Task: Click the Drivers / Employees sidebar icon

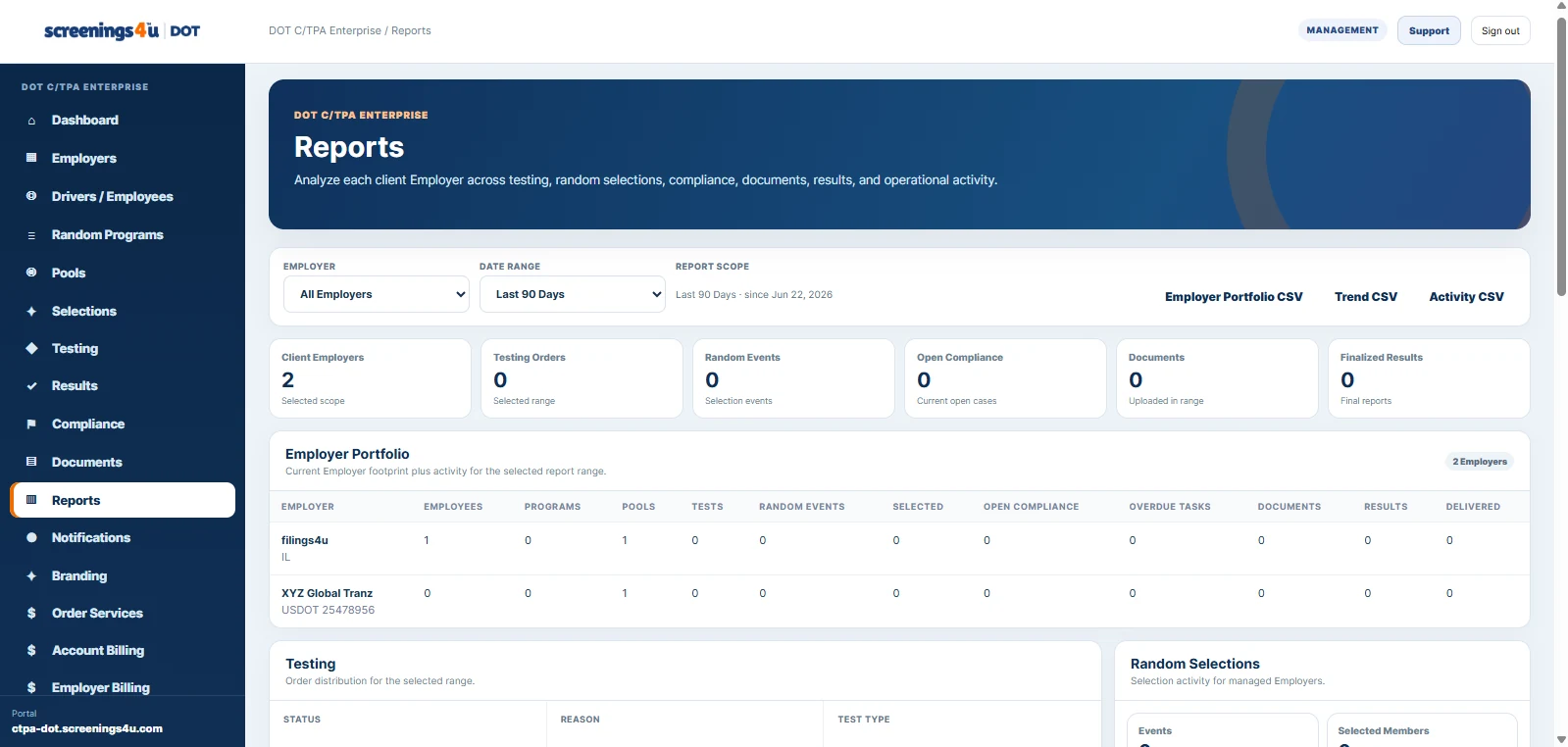Action: tap(31, 196)
